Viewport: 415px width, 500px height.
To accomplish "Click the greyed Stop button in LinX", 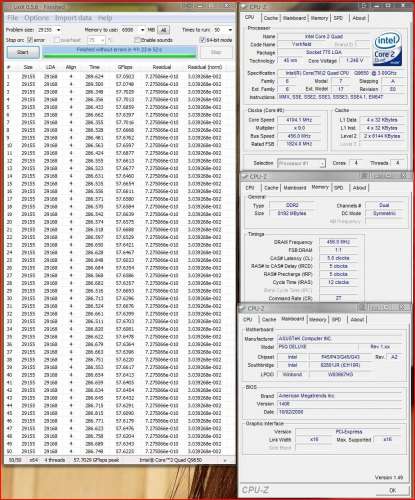I will 216,52.
